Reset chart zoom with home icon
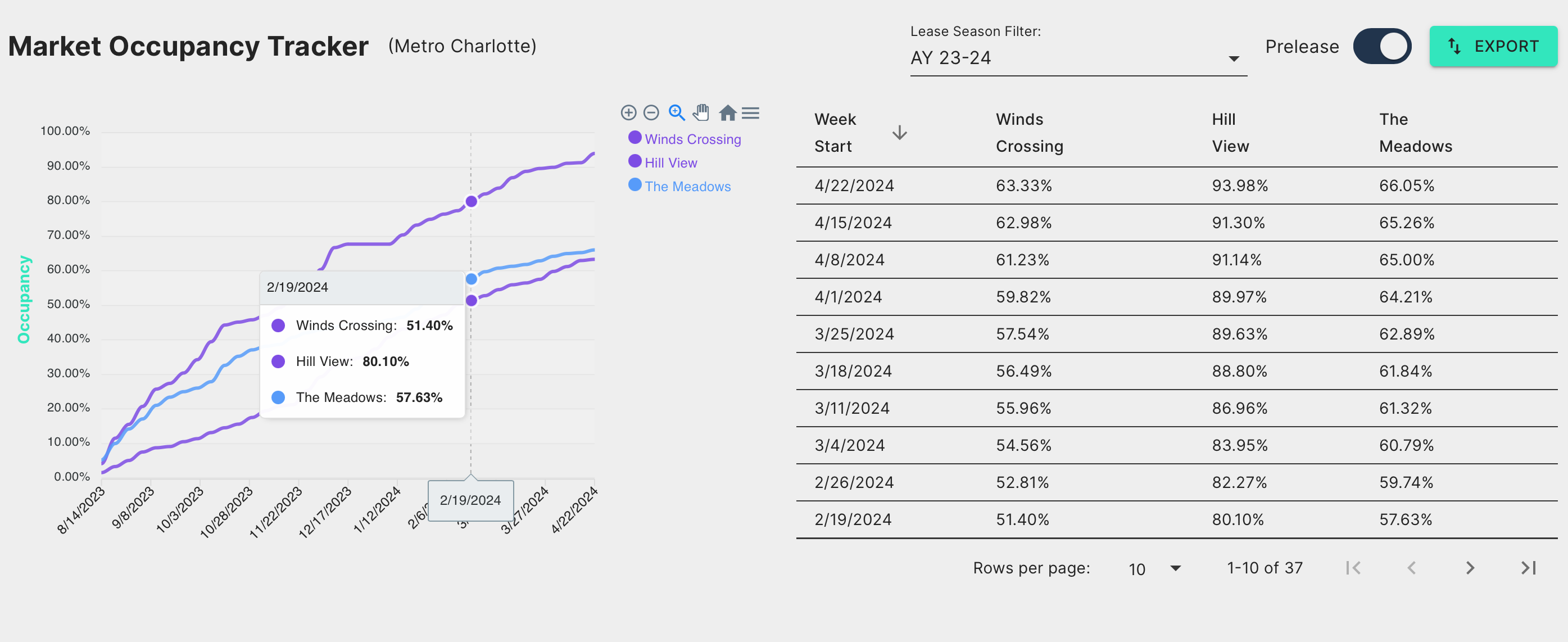 coord(727,112)
